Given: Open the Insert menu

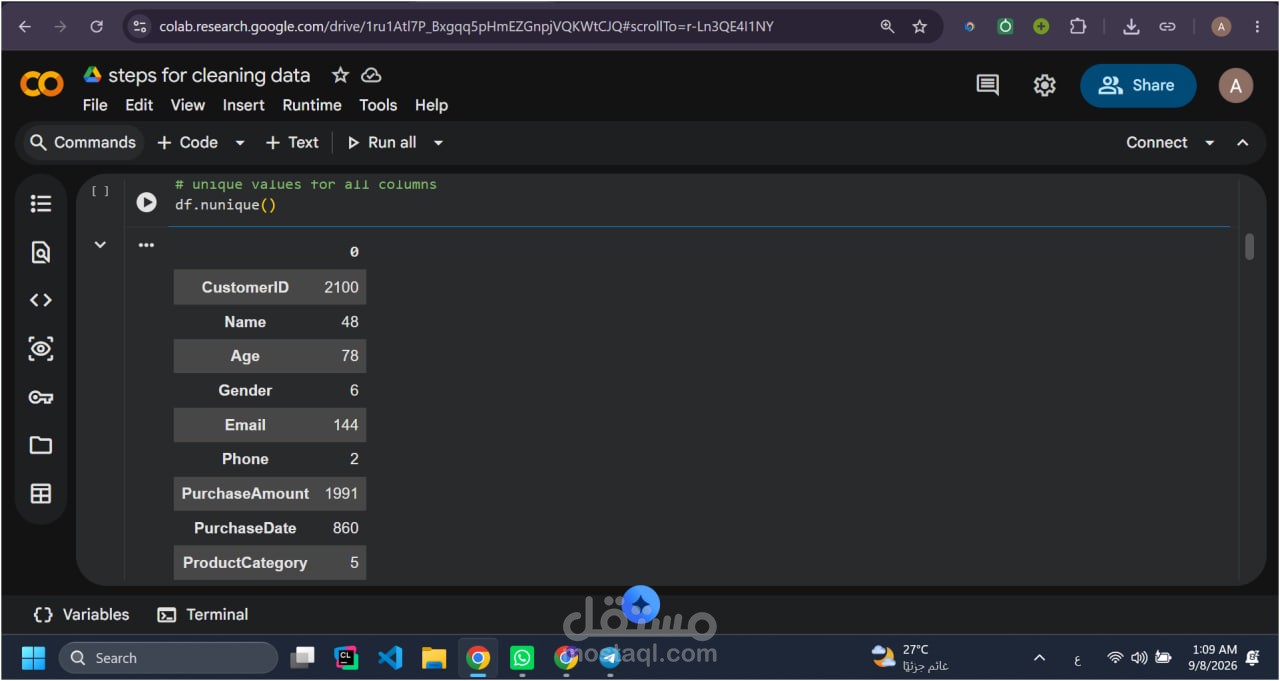Looking at the screenshot, I should tap(243, 105).
